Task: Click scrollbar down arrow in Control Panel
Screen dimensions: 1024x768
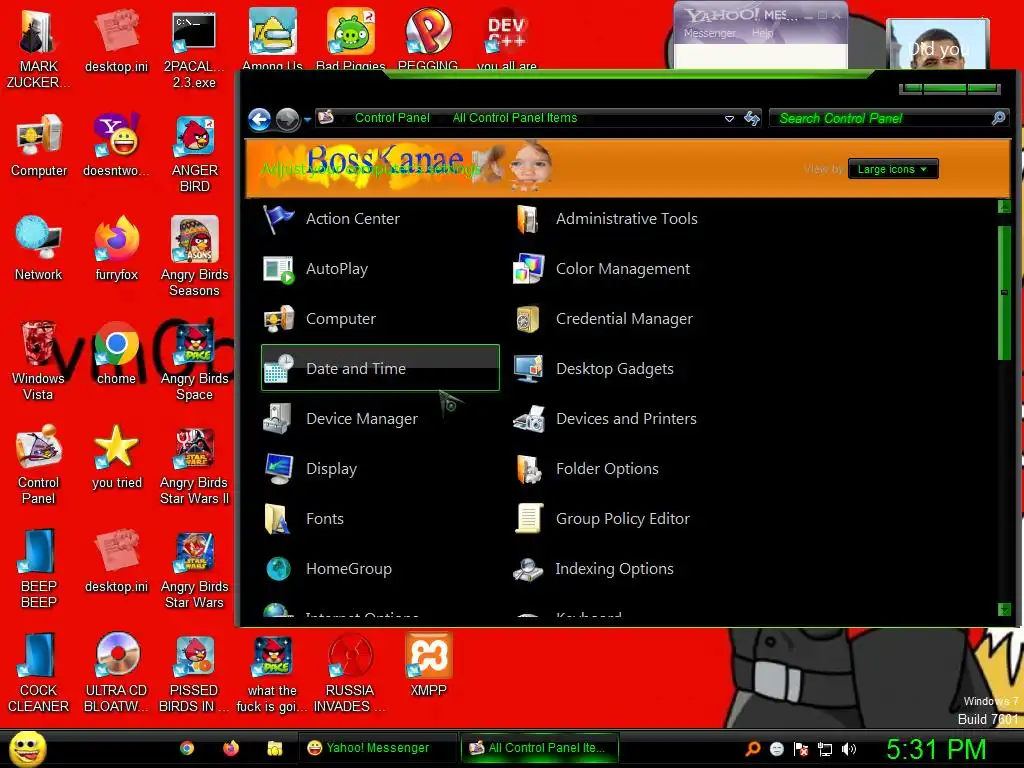Action: 1004,609
